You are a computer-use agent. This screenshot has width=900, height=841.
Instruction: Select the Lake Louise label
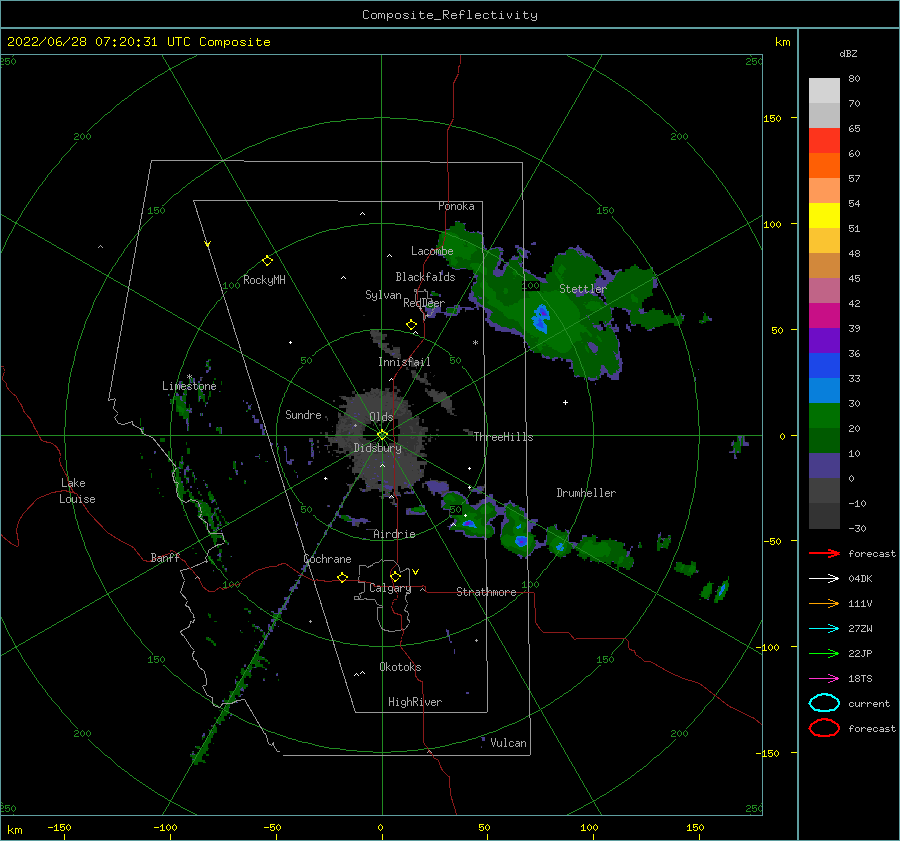77,491
